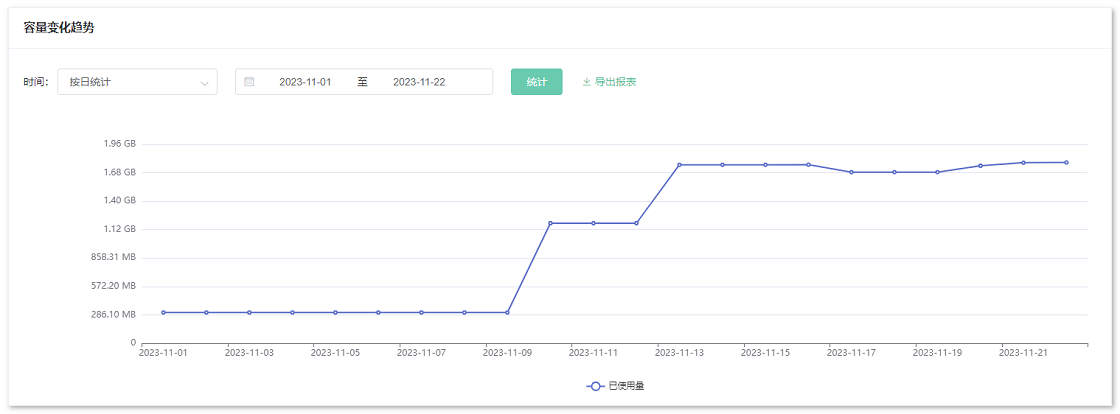Click the 2023-11-11 x-axis label
1120x414 pixels.
[x=594, y=353]
